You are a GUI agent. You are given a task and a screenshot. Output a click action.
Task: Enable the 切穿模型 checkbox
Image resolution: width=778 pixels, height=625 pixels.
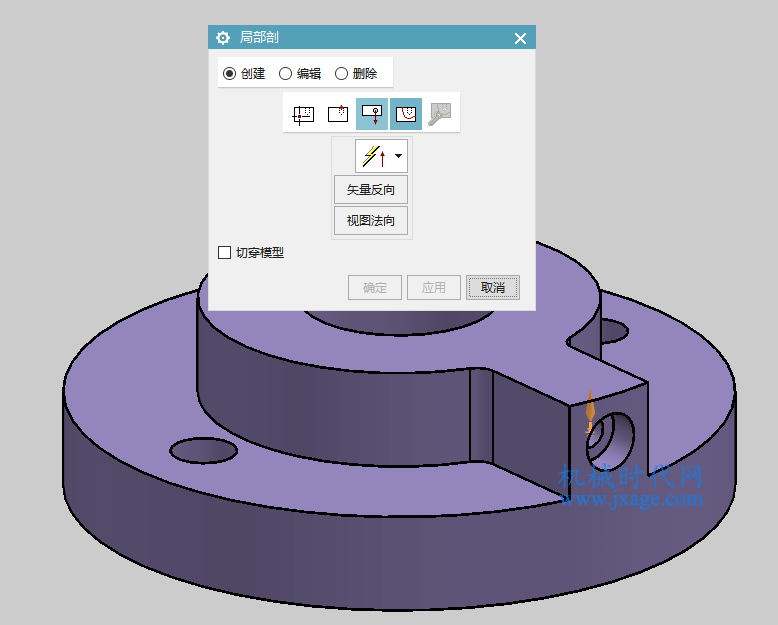(x=224, y=252)
